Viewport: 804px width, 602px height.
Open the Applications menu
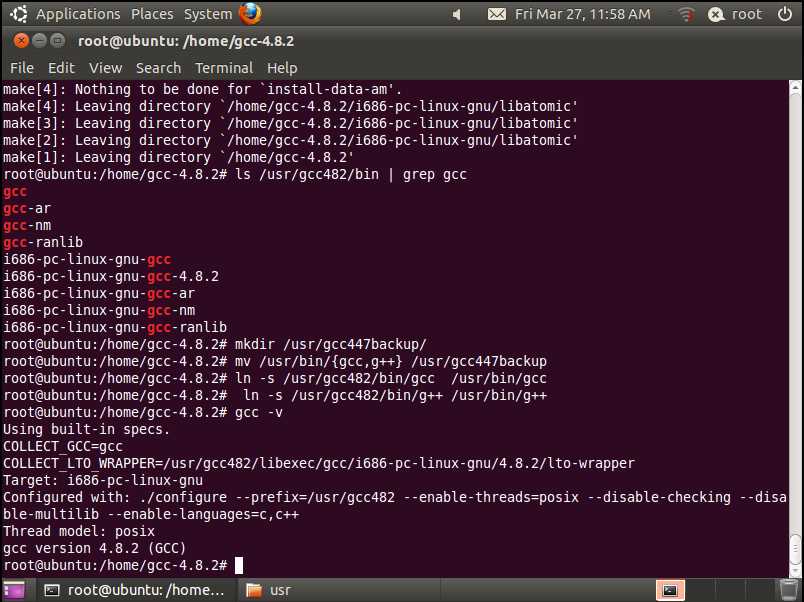[78, 14]
